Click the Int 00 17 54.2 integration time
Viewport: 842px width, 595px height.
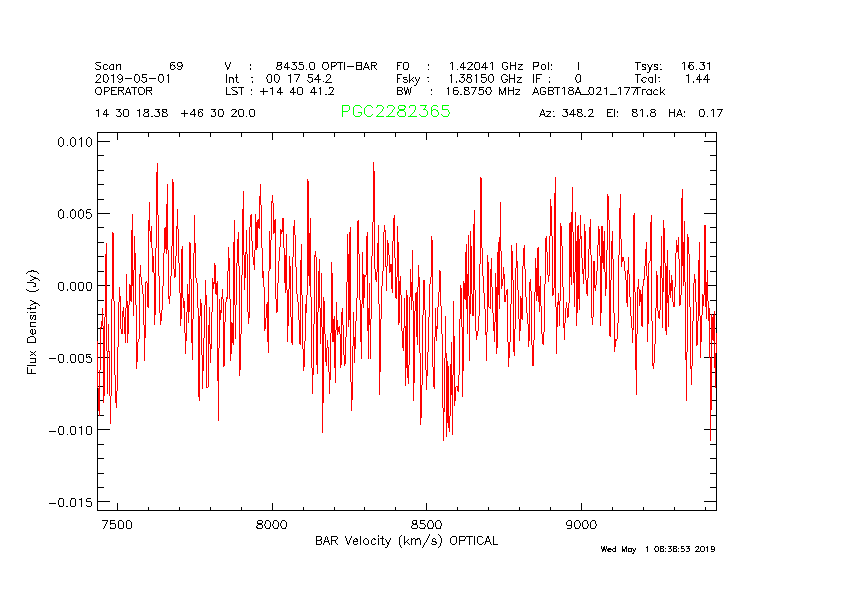(x=279, y=78)
